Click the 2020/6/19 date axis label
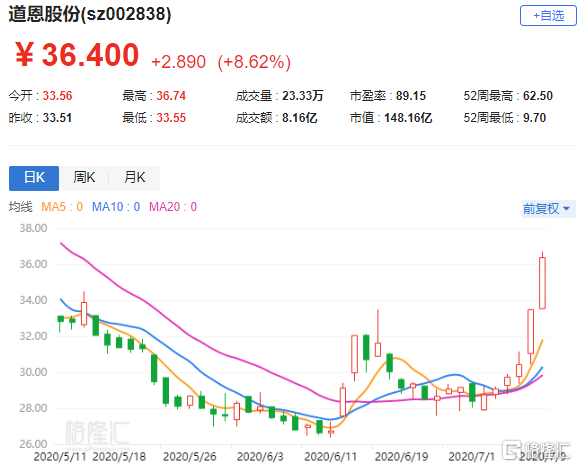Screen dimensions: 577x467 [401, 457]
